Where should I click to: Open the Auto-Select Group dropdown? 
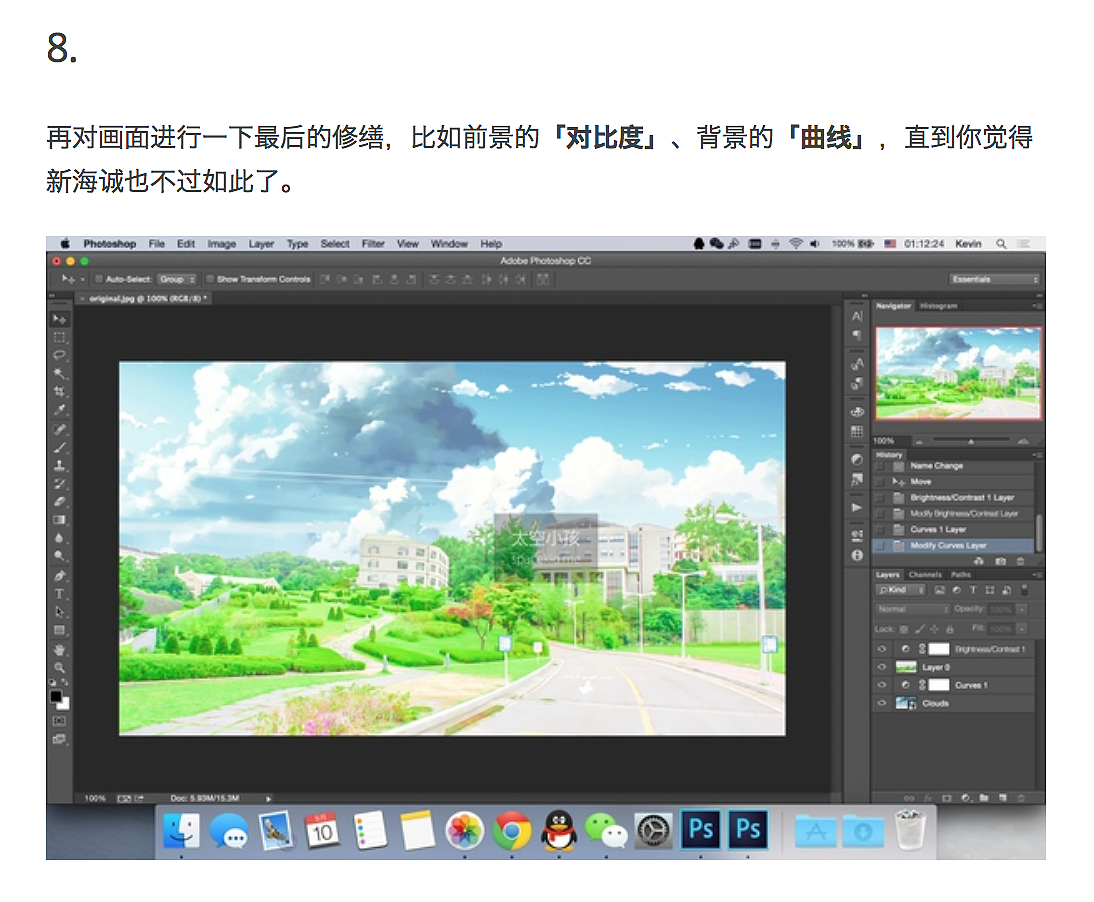coord(177,279)
